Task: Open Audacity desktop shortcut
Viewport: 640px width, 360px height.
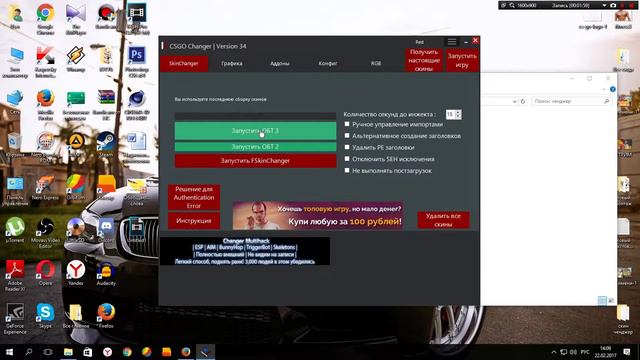Action: point(106,273)
